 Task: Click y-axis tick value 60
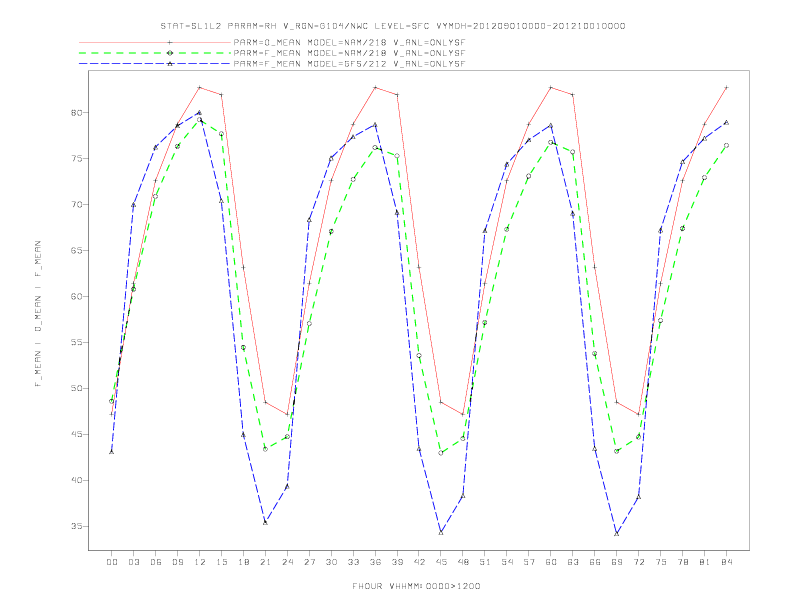(76, 296)
